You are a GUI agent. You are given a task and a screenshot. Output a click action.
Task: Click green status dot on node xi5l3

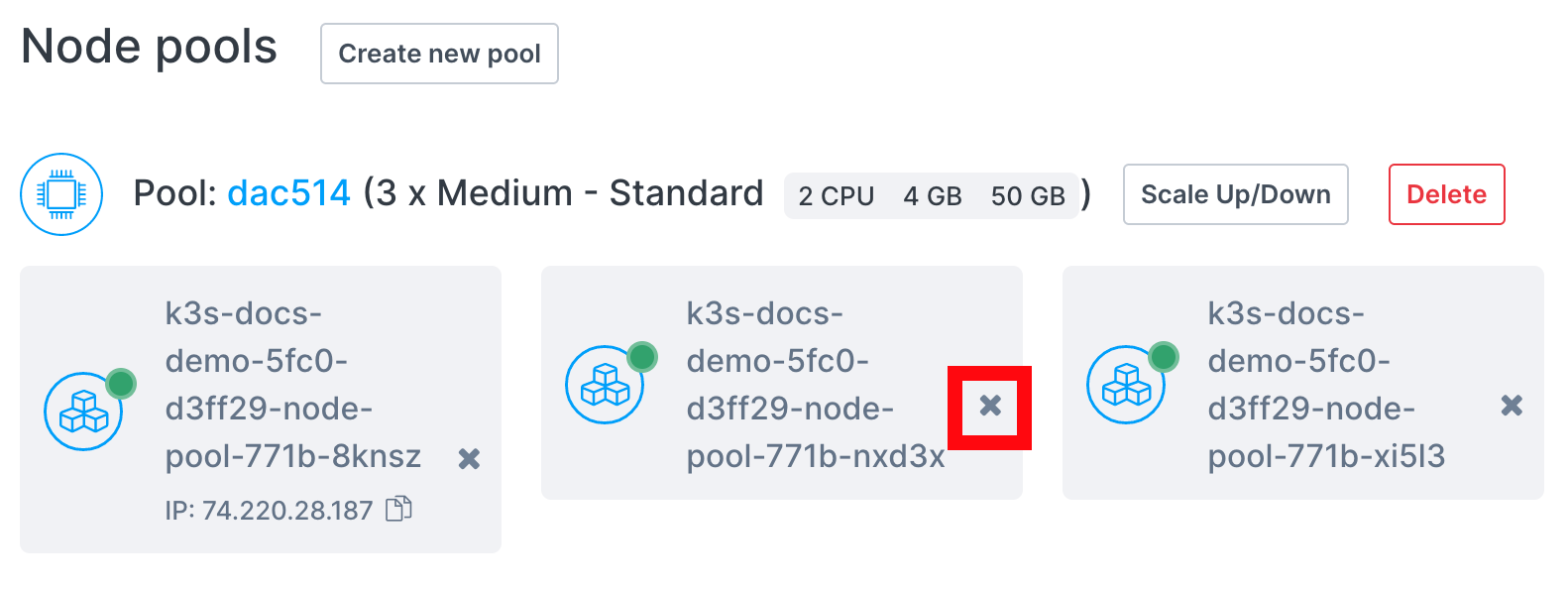pos(1164,356)
